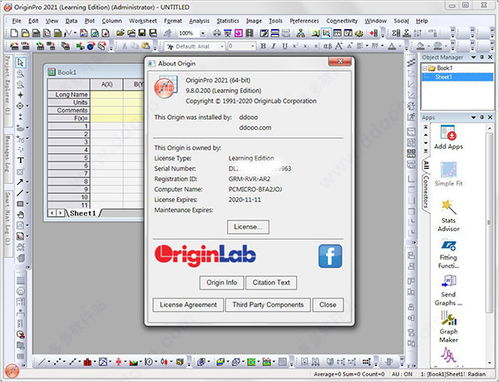Click the Citation Text button
The image size is (499, 382).
click(271, 283)
